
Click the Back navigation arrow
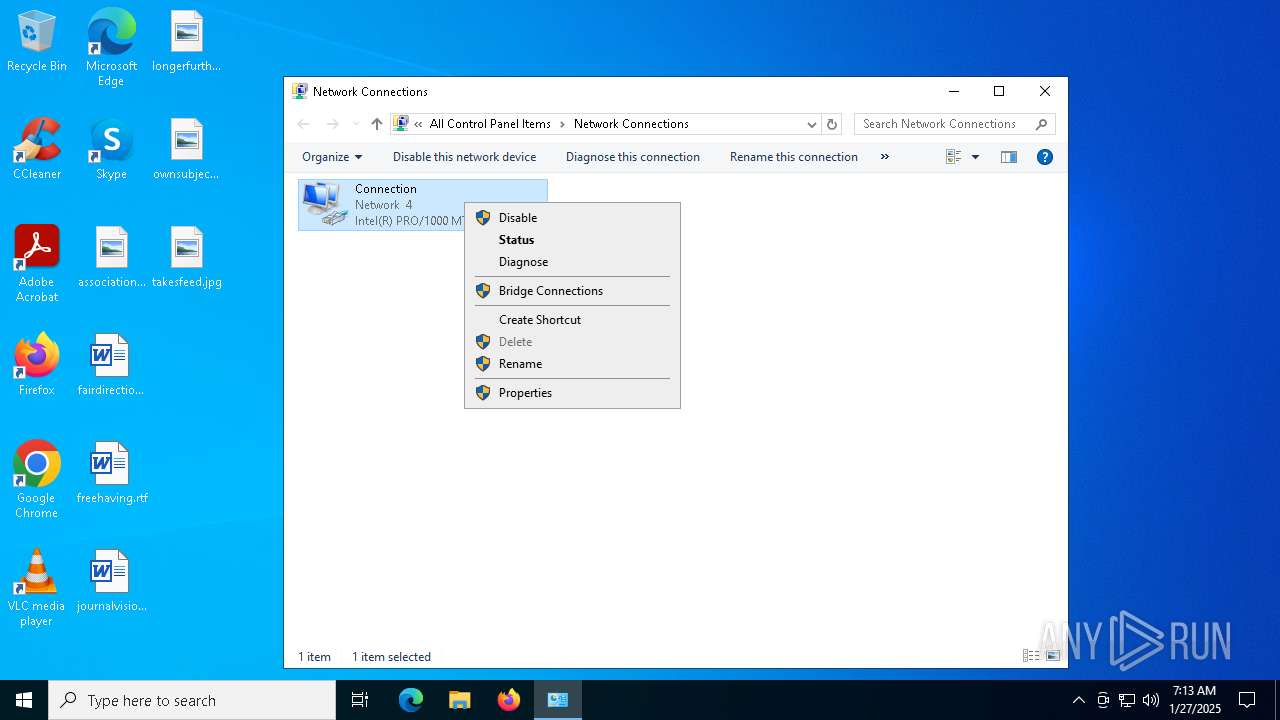pos(304,124)
